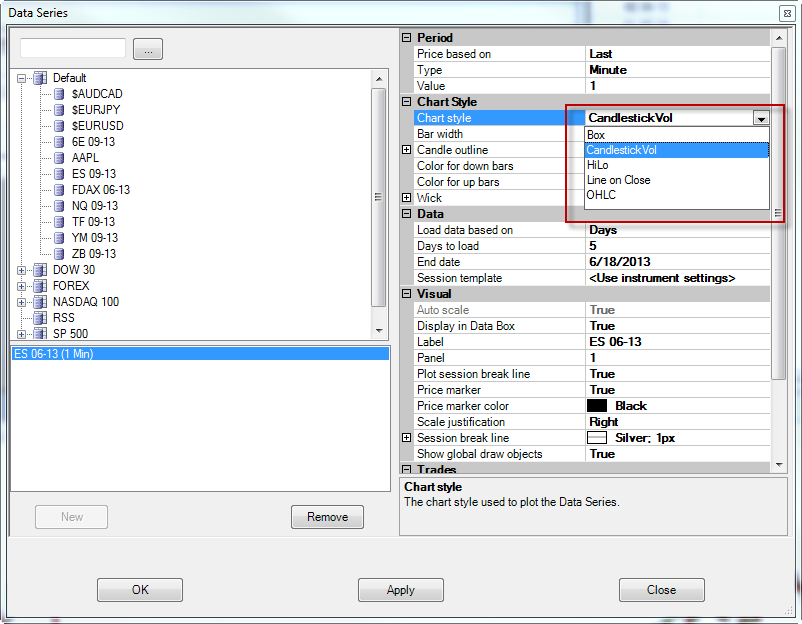Click the $AUDCAD instrument icon

point(59,94)
